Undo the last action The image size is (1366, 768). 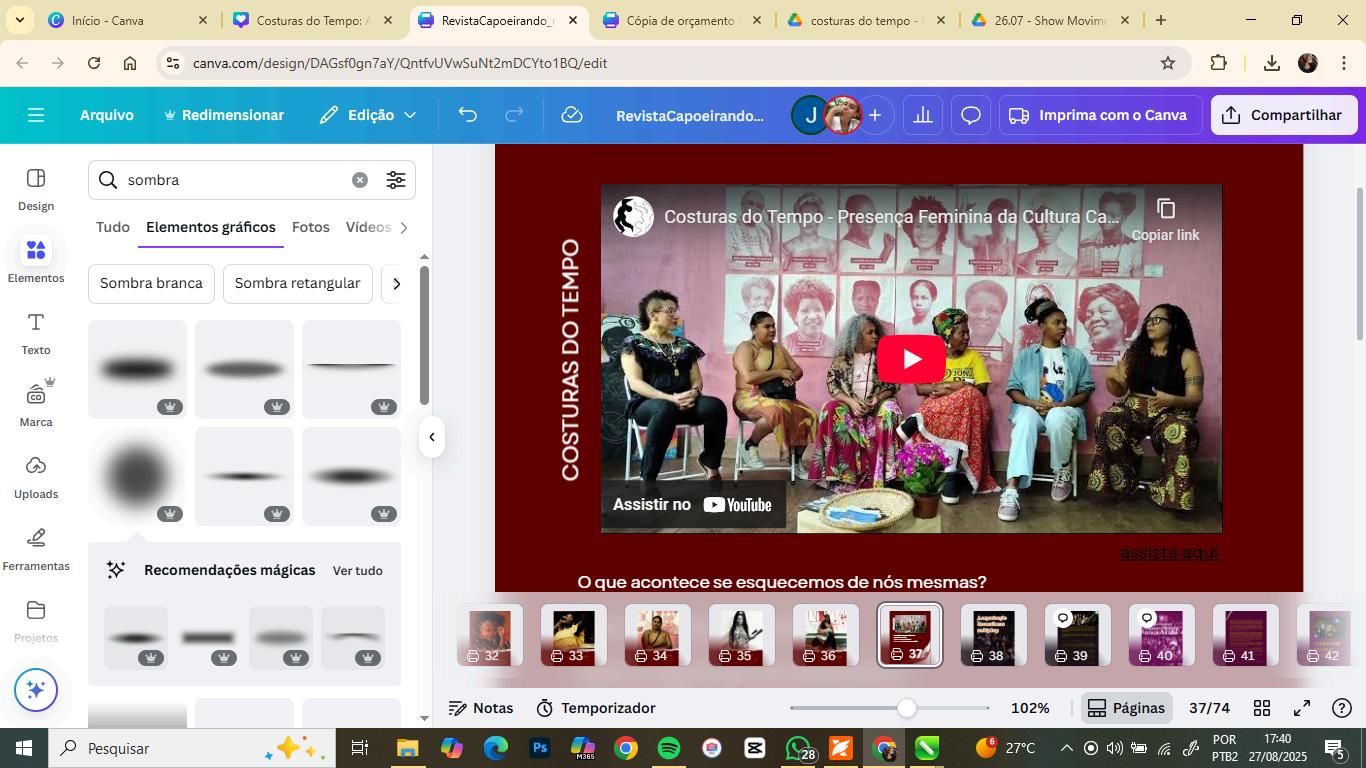tap(468, 115)
